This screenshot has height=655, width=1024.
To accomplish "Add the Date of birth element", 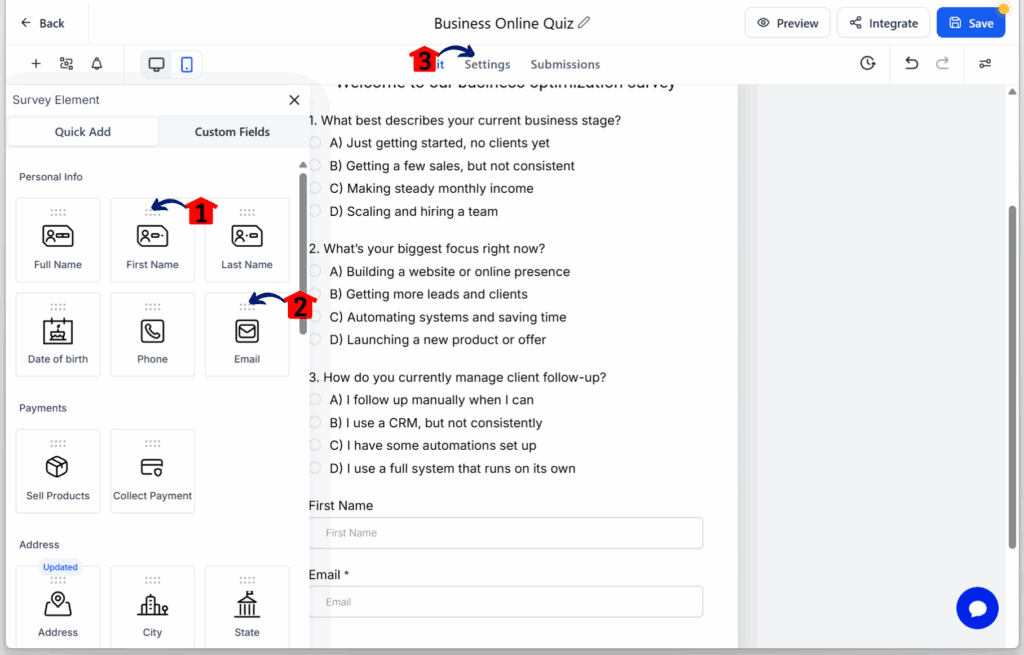I will tap(58, 334).
